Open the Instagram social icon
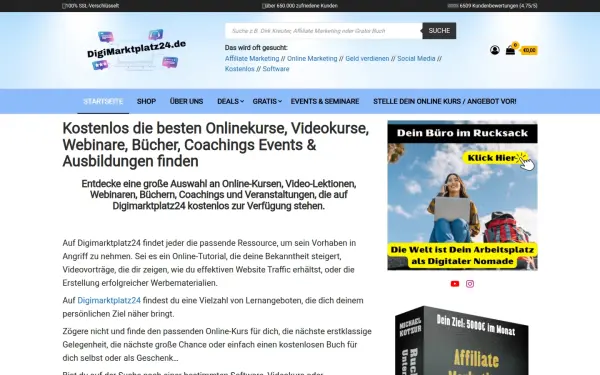This screenshot has width=600, height=375. click(470, 284)
